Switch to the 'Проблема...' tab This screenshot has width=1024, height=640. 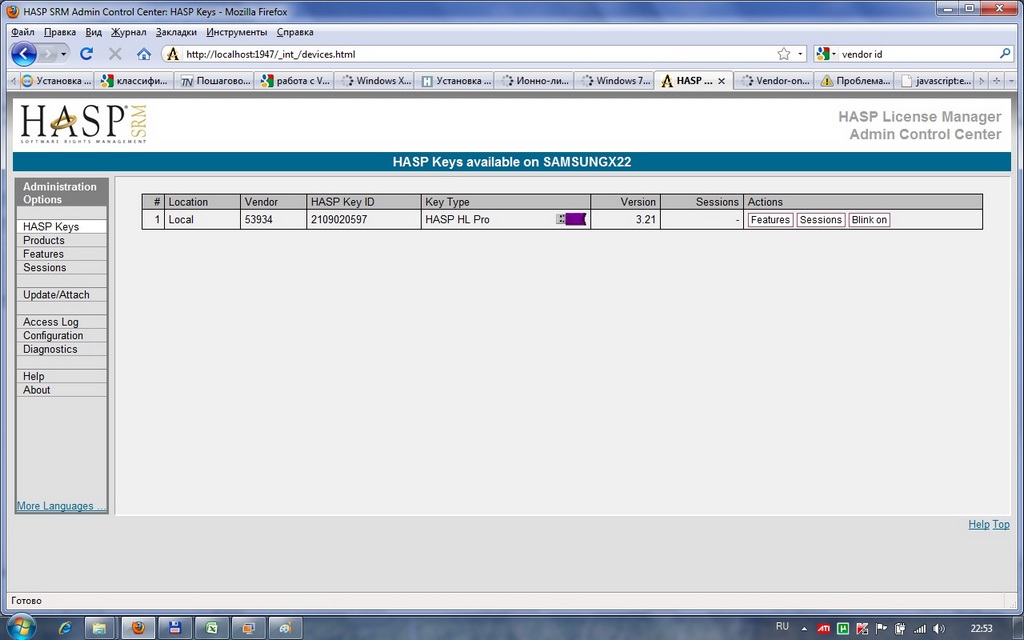click(x=854, y=81)
